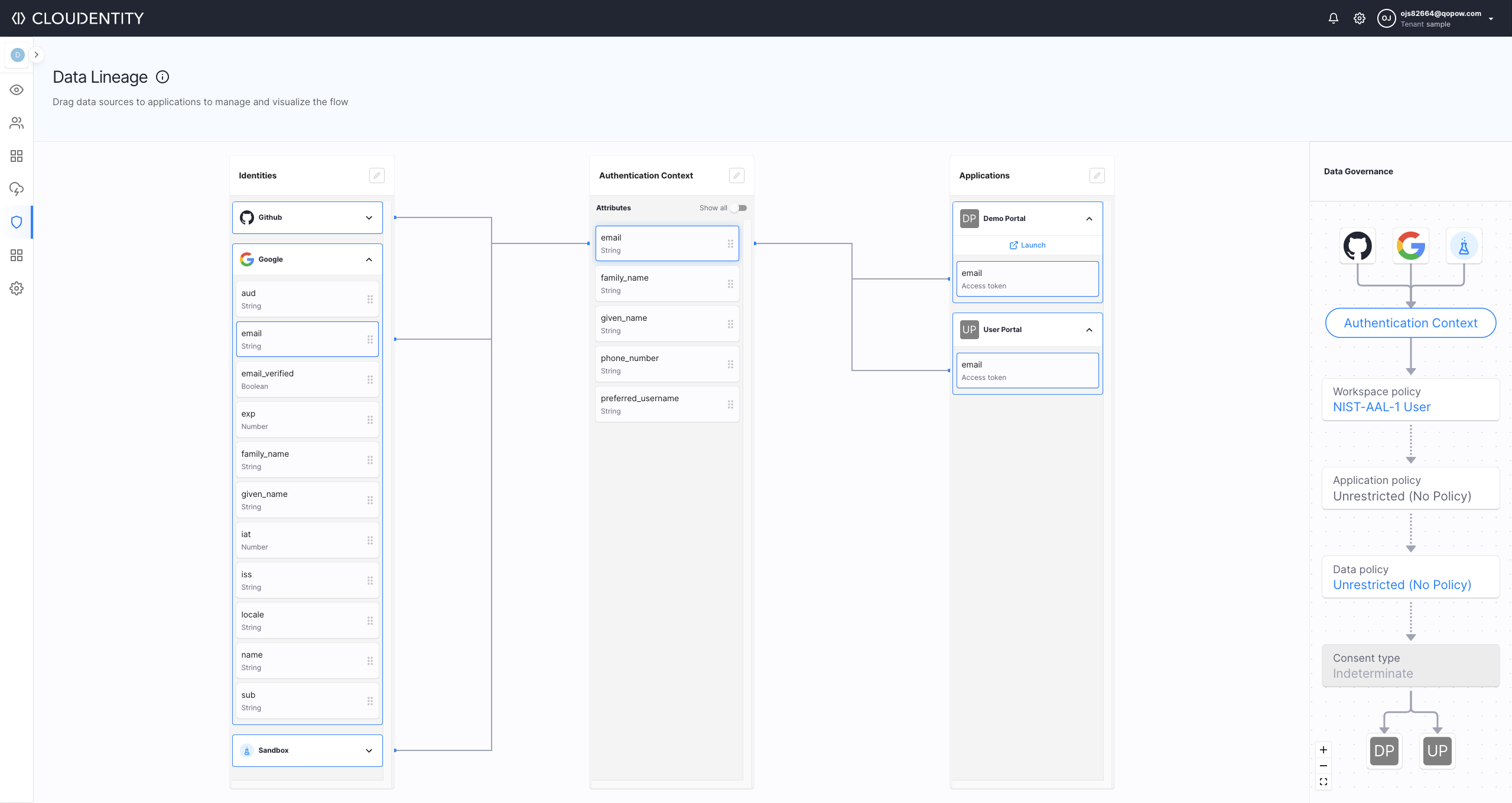Click Github node in Data Governance
1512x803 pixels.
click(1358, 246)
